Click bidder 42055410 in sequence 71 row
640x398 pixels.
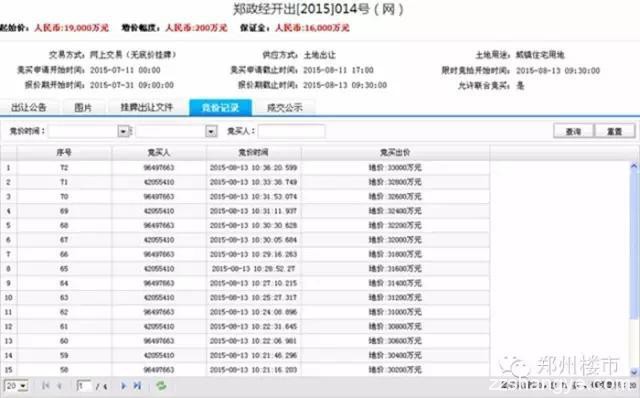point(159,182)
